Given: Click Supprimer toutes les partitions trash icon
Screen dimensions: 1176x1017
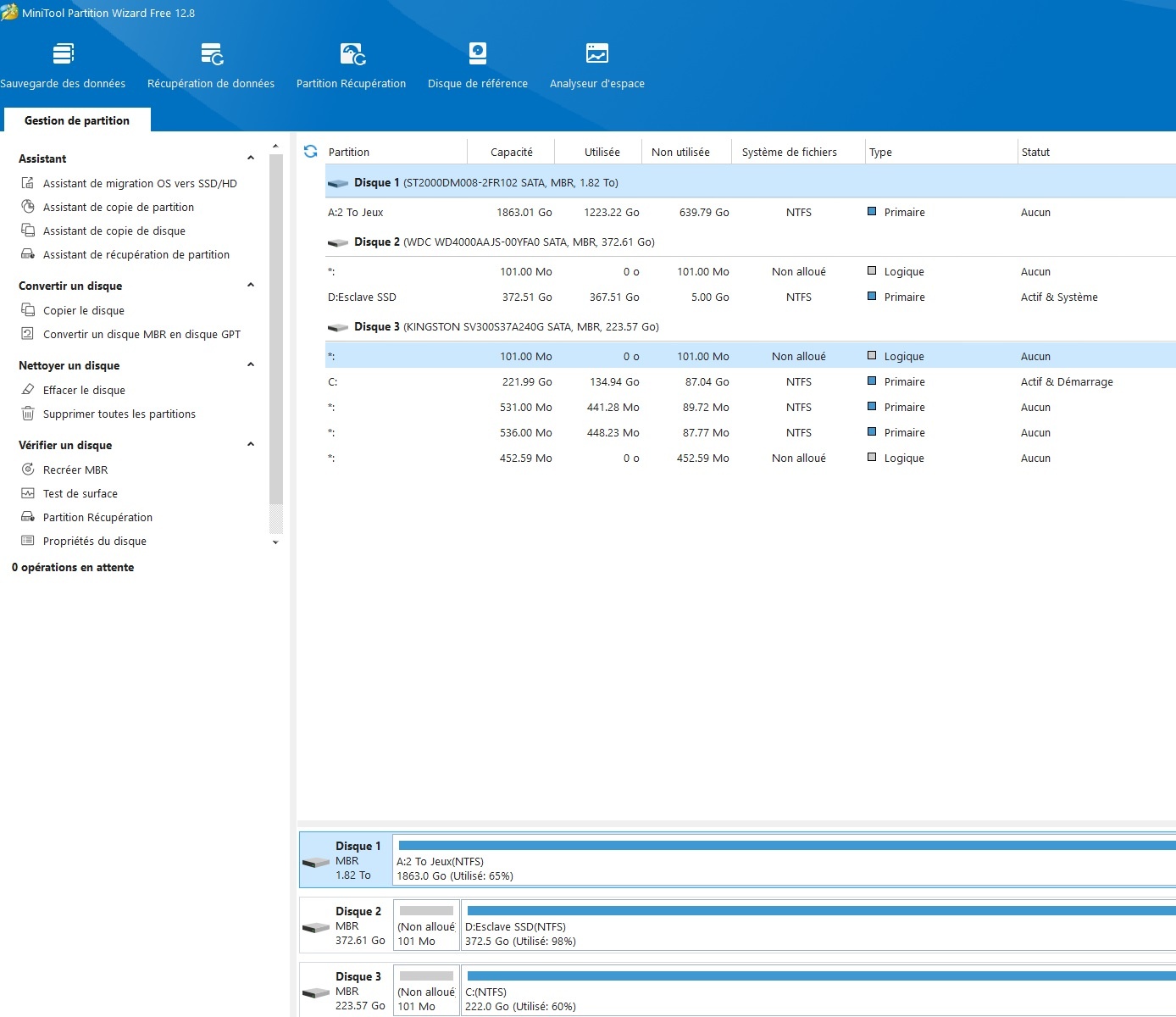Looking at the screenshot, I should (28, 414).
